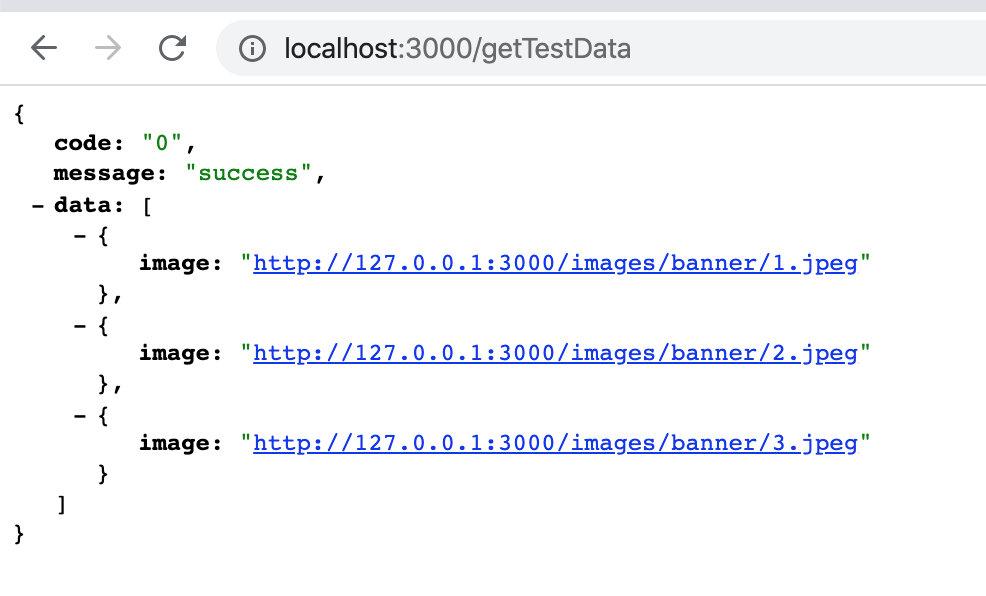Focus the address bar showing localhost:3000/getTestData
The height and width of the screenshot is (596, 986).
pos(601,48)
